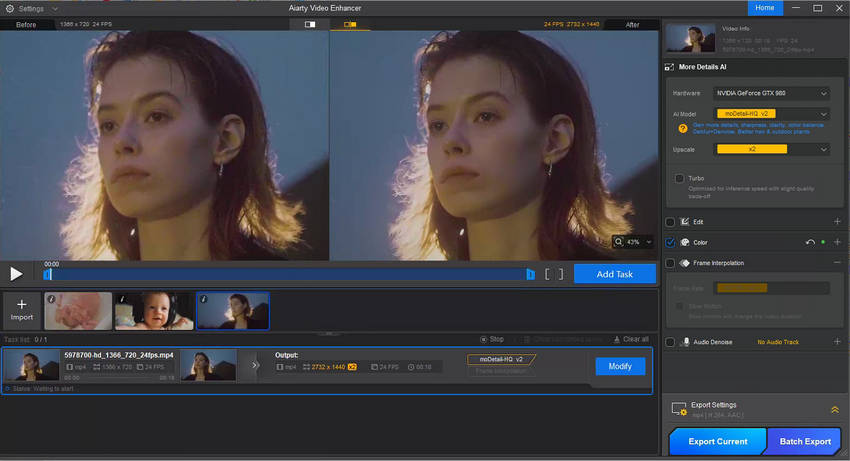Switch to Before view tab
Image resolution: width=850 pixels, height=461 pixels.
26,24
